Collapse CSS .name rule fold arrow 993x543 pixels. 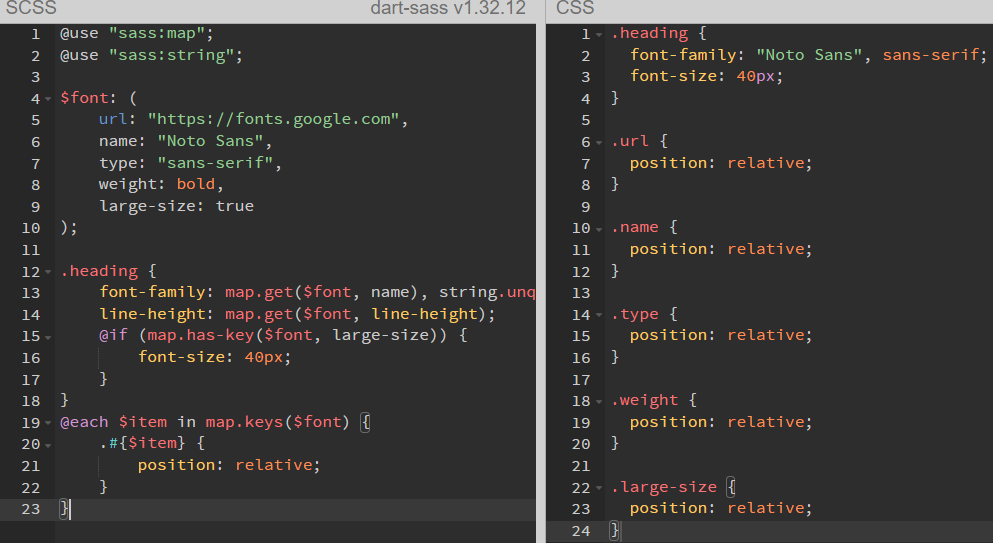599,229
